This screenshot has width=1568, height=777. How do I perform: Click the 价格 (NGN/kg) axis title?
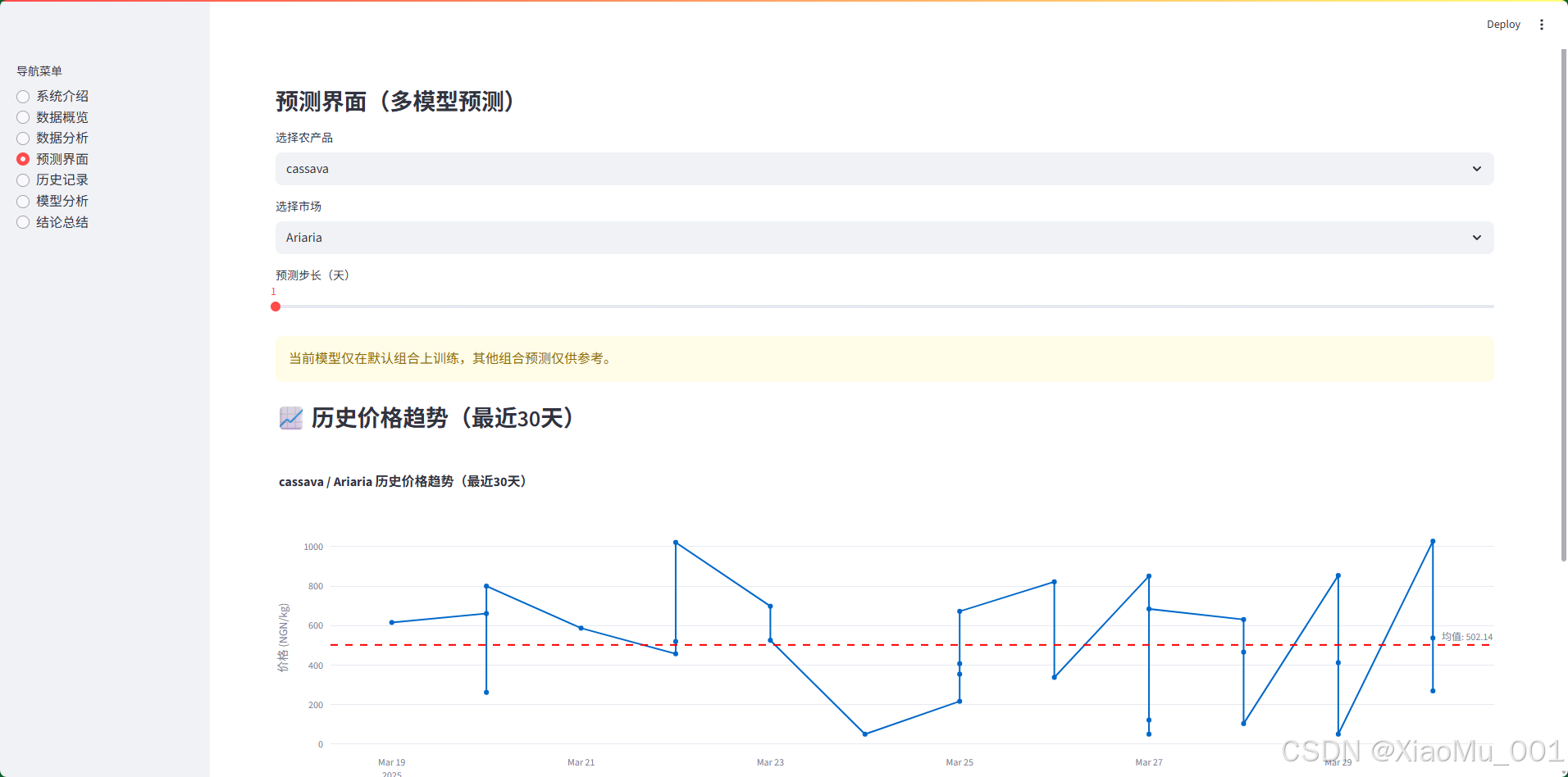tap(283, 638)
